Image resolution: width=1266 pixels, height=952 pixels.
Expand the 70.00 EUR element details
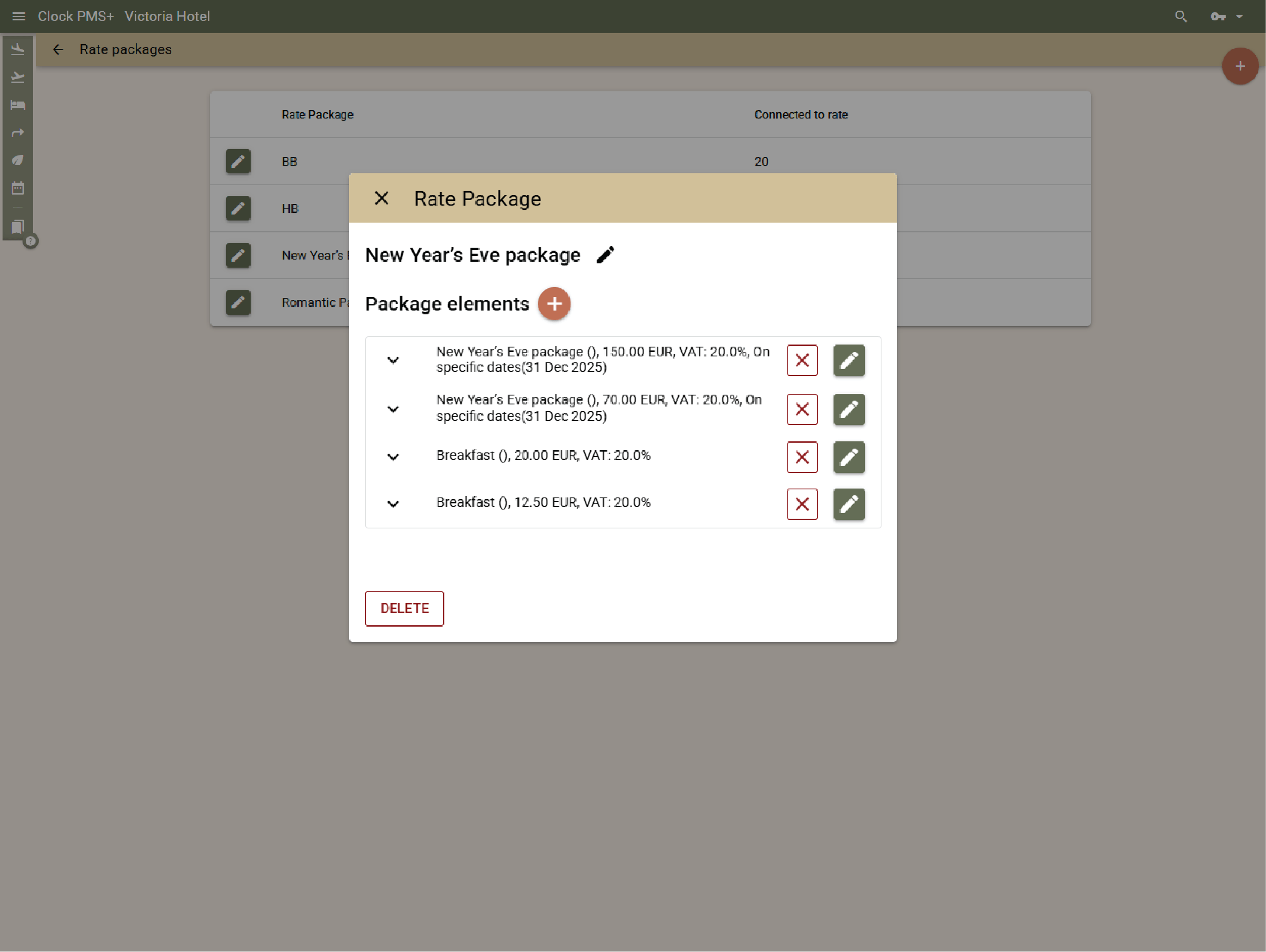[393, 409]
